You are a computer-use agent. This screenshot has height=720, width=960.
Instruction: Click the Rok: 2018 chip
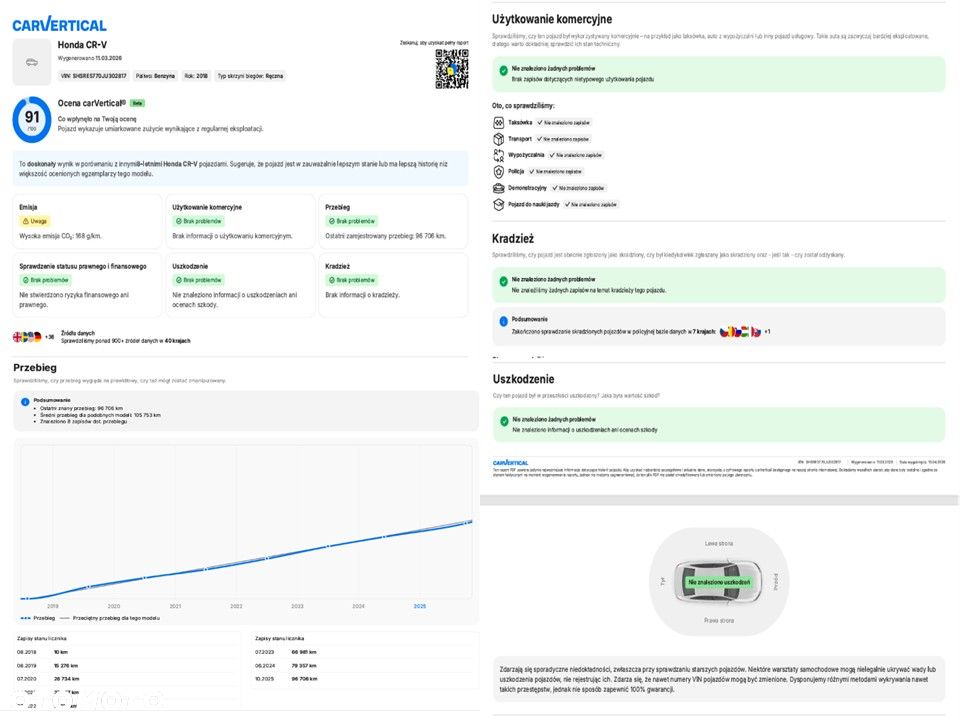[x=196, y=76]
